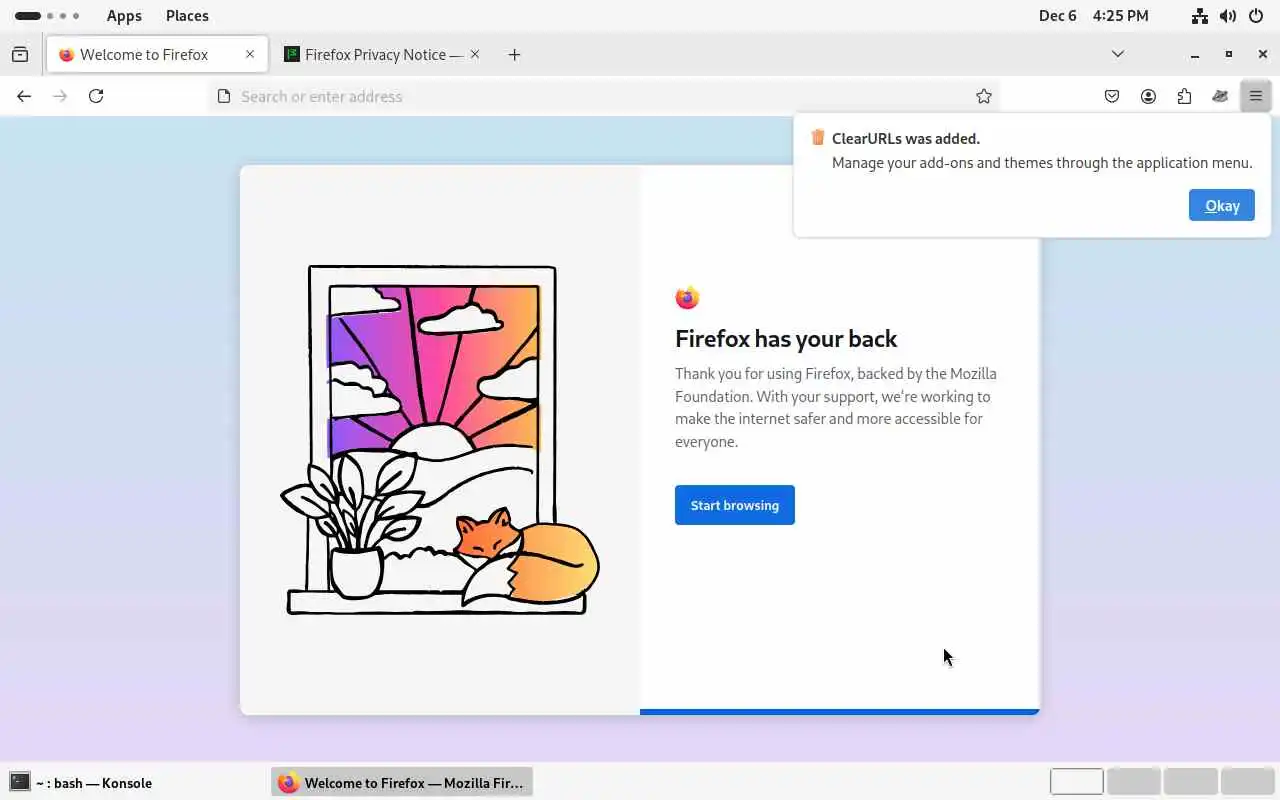The width and height of the screenshot is (1280, 800).
Task: Open the Places menu in top panel
Action: point(187,15)
